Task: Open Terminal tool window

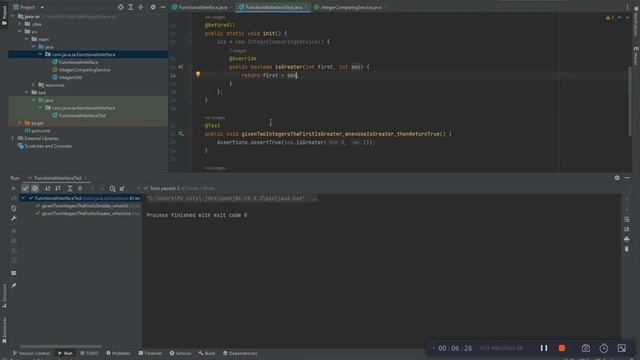Action: [150, 353]
